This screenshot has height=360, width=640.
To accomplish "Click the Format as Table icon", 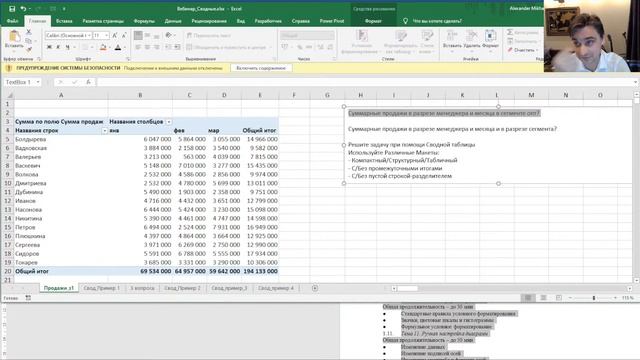I will (x=401, y=36).
